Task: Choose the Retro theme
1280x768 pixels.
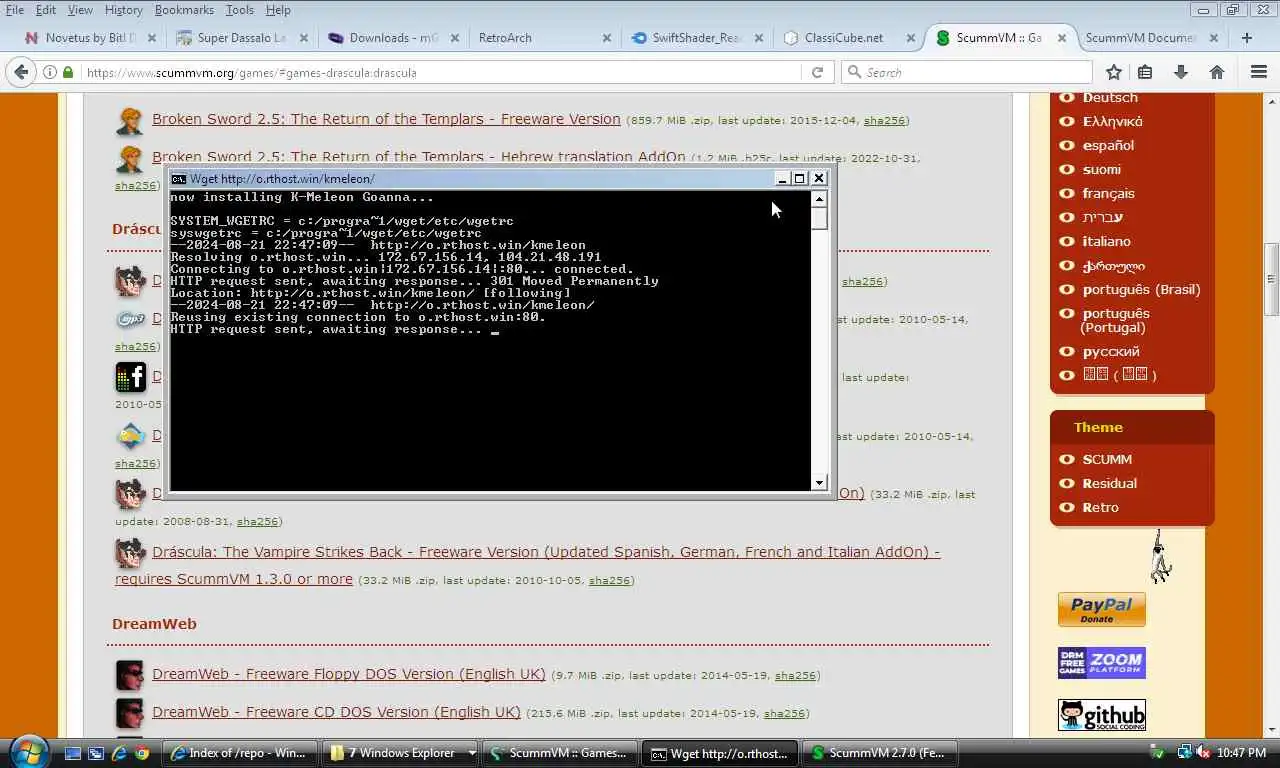Action: coord(1101,507)
